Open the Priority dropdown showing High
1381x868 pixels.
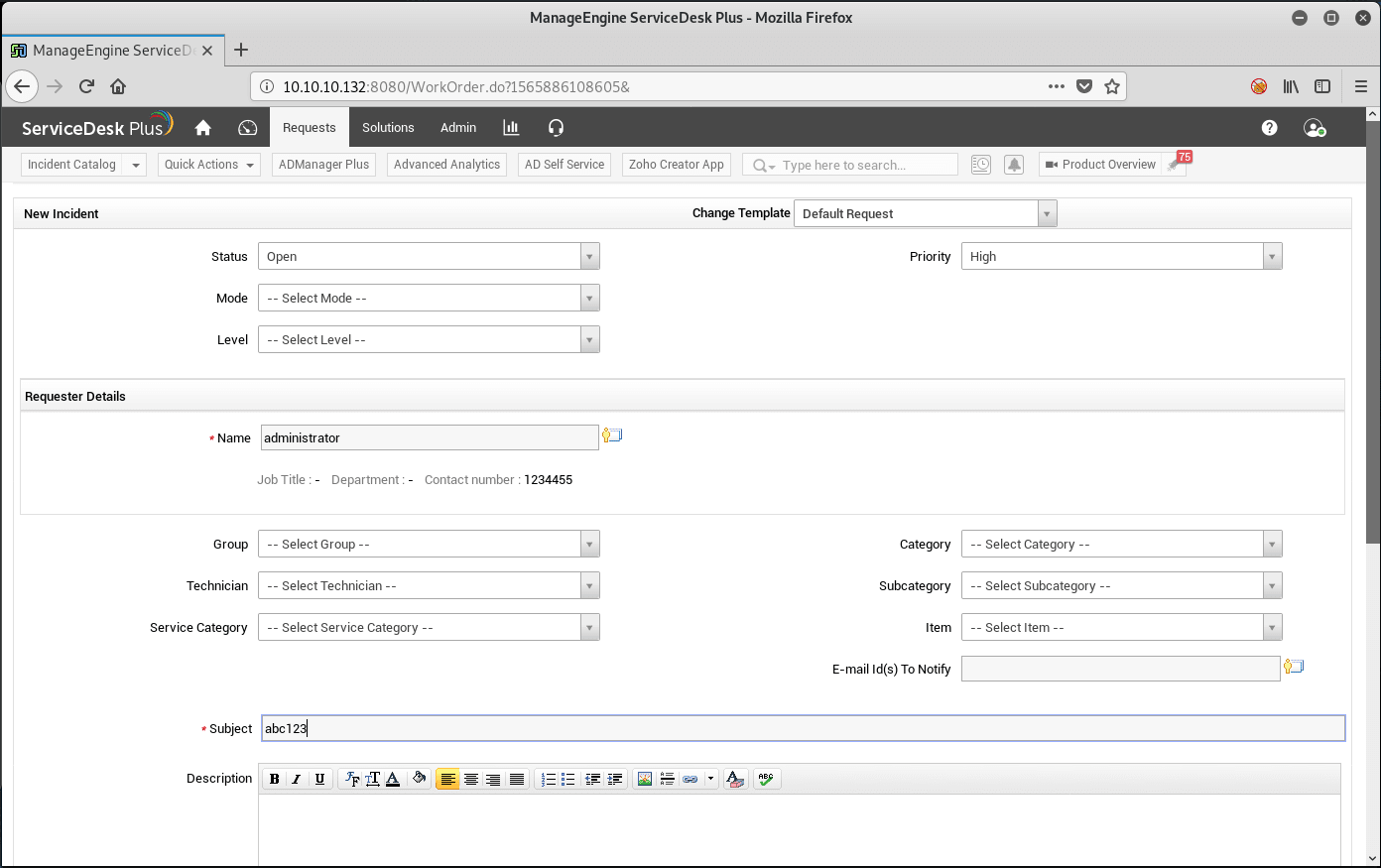tap(1121, 256)
